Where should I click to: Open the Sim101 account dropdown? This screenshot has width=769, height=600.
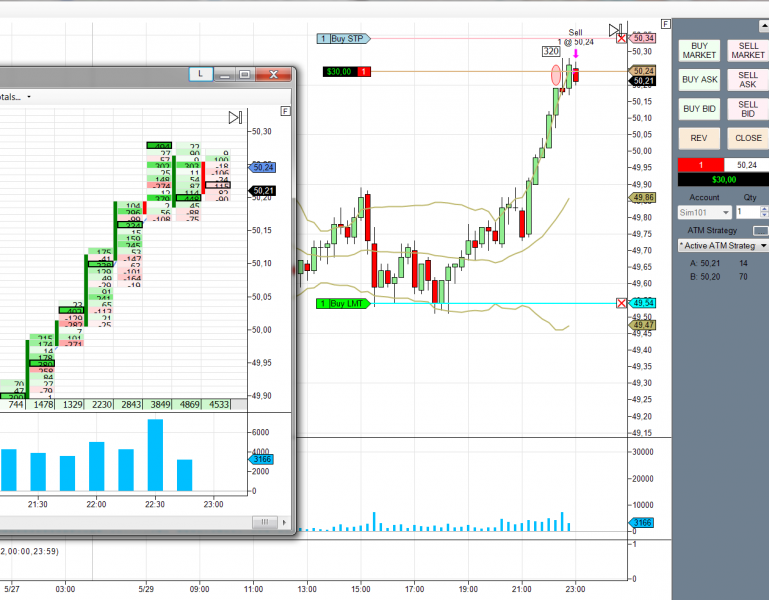click(x=704, y=212)
